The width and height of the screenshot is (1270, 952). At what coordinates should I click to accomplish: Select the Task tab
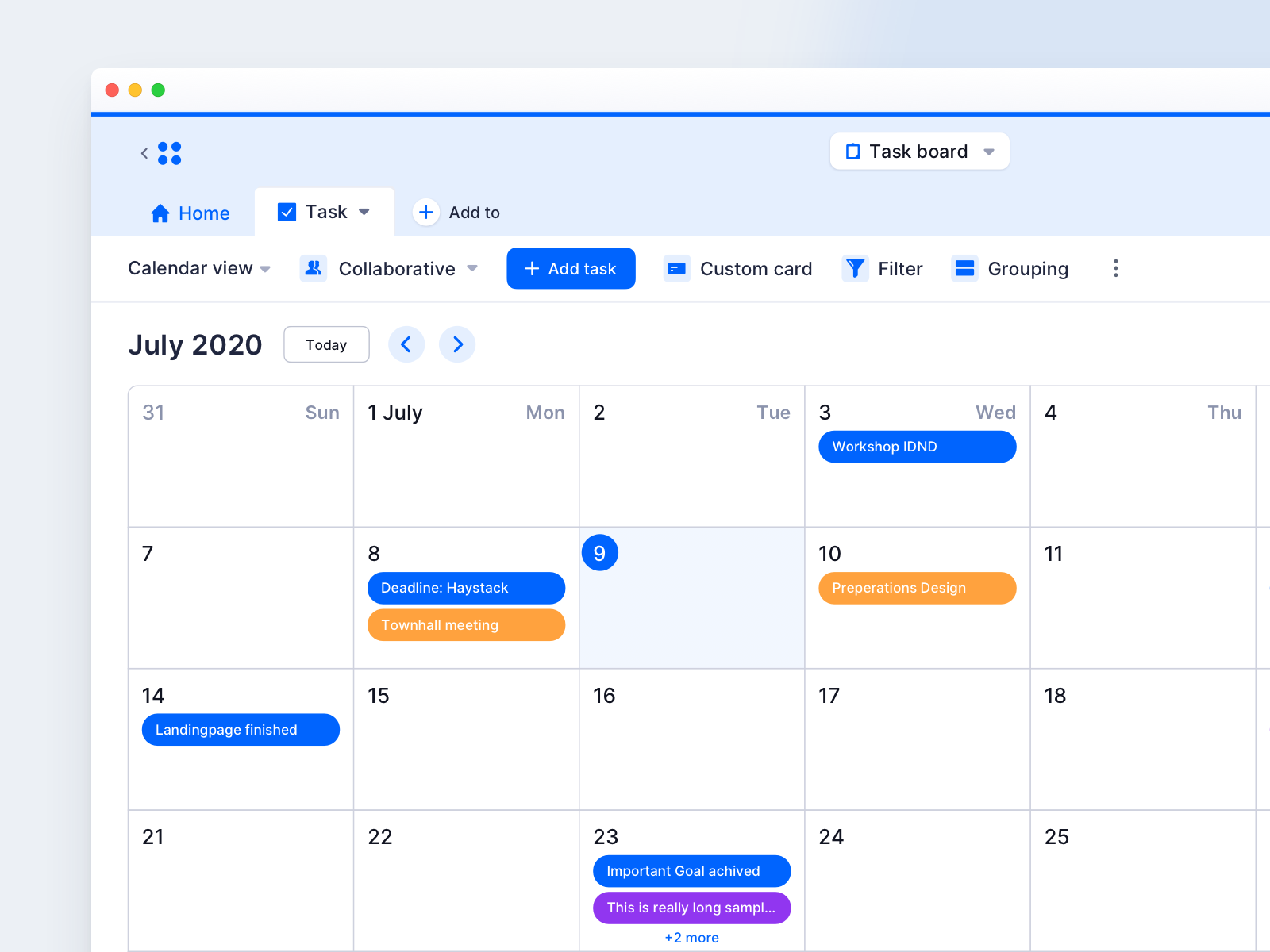[x=325, y=212]
